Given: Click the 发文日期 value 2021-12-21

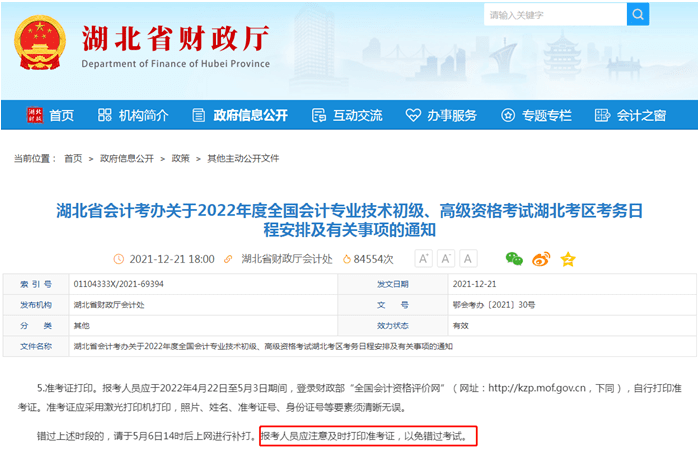Looking at the screenshot, I should click(x=474, y=284).
